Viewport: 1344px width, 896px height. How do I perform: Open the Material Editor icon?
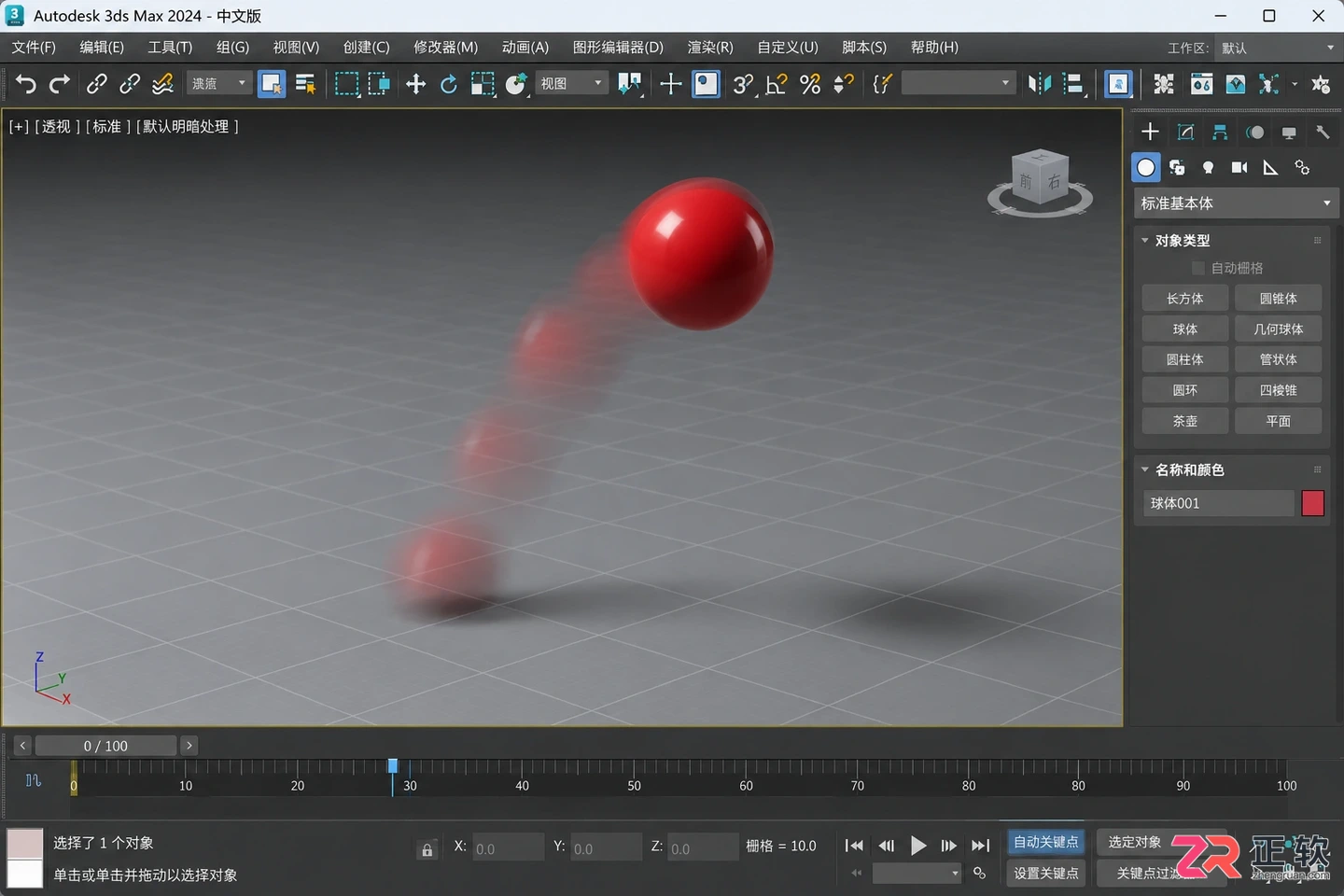1235,84
